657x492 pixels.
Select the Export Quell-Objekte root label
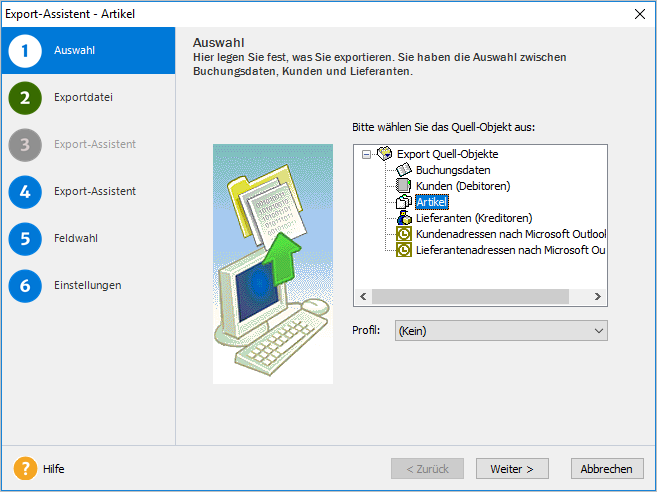[447, 154]
